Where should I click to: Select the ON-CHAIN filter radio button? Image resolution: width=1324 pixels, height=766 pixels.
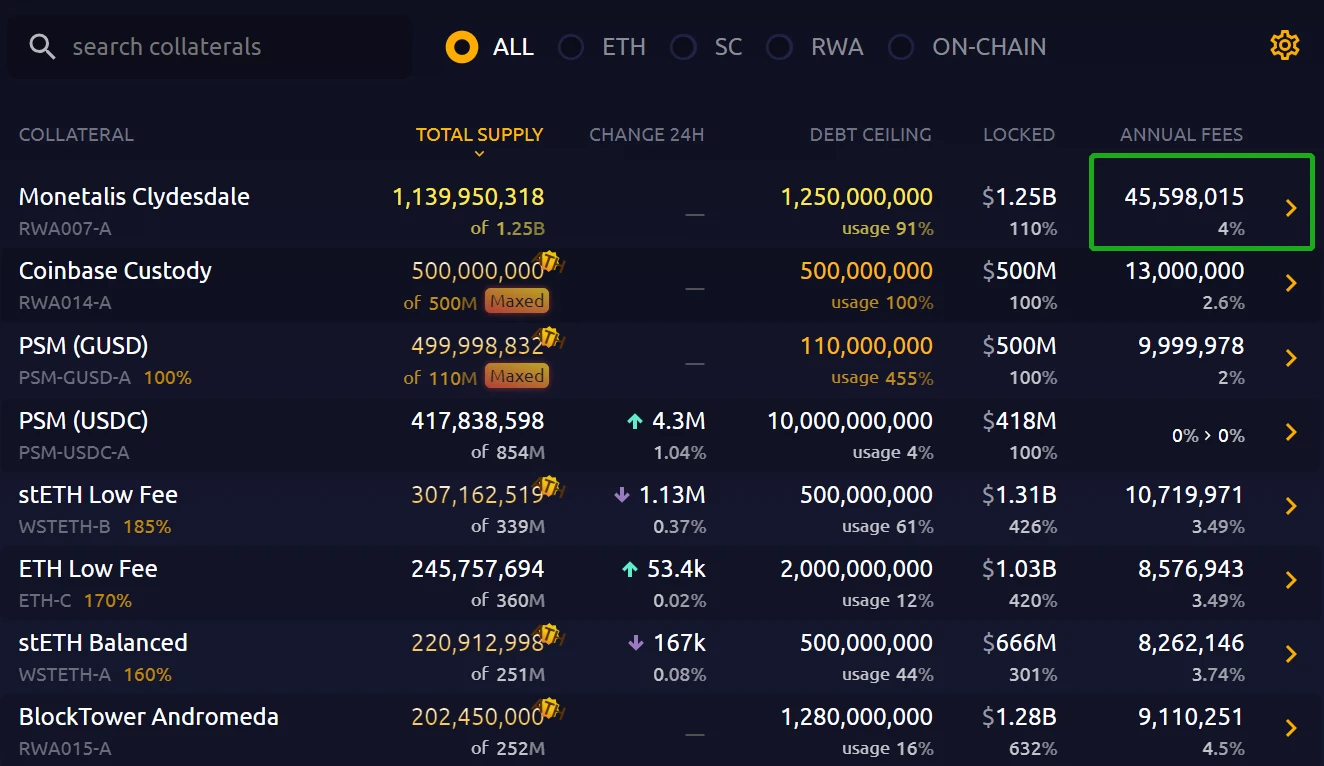[x=901, y=47]
